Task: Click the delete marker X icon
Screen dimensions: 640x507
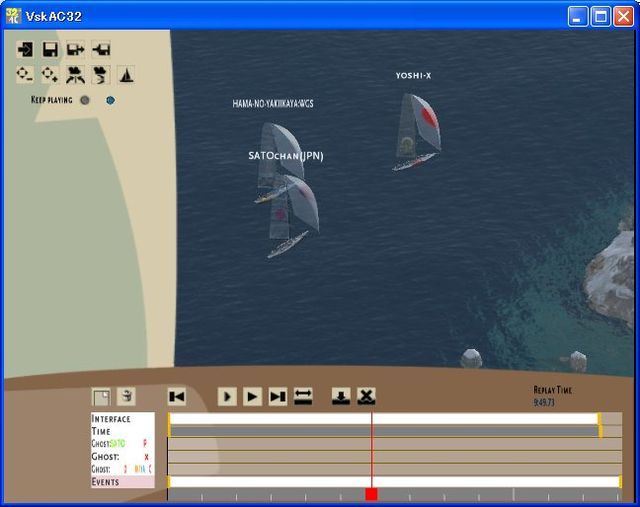Action: [x=367, y=396]
